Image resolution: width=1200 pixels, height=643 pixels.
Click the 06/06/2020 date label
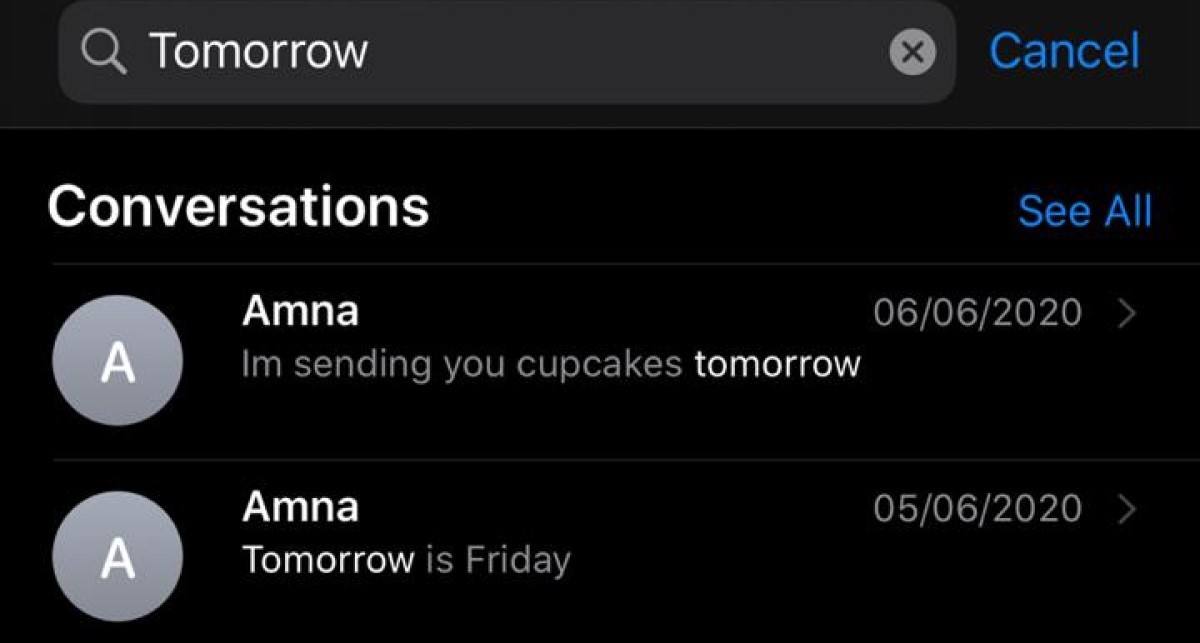(x=977, y=313)
